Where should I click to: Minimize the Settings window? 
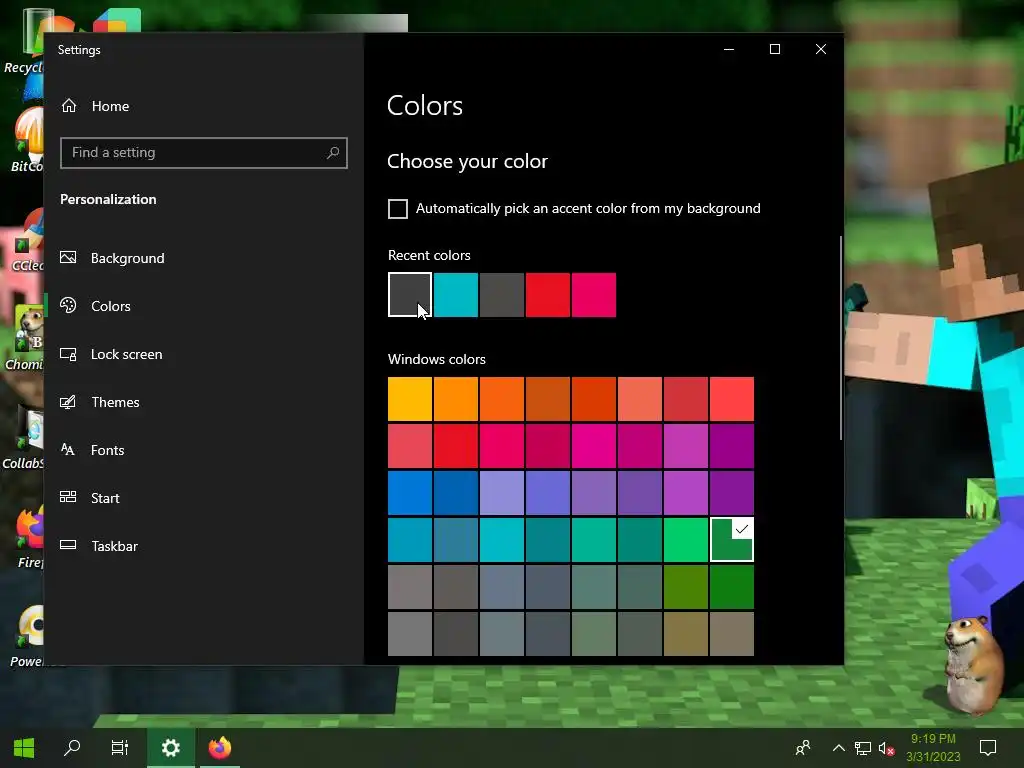[729, 49]
